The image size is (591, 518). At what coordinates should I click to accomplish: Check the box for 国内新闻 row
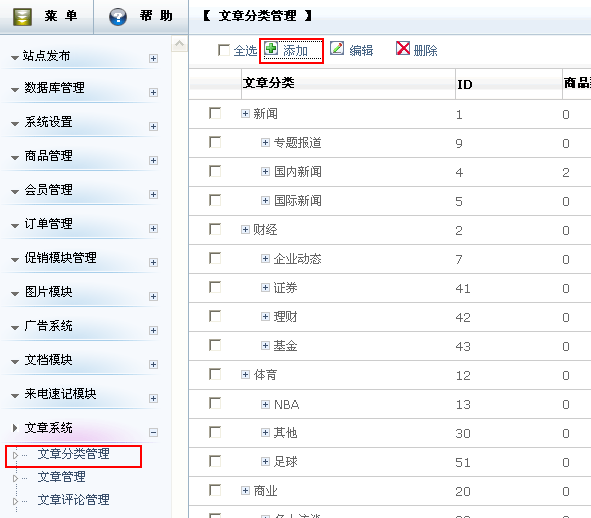click(215, 171)
